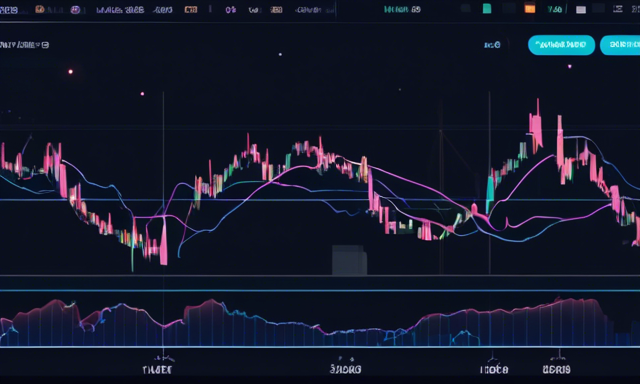
Task: Click the gray rectangular block at the chart bottom
Action: [349, 260]
